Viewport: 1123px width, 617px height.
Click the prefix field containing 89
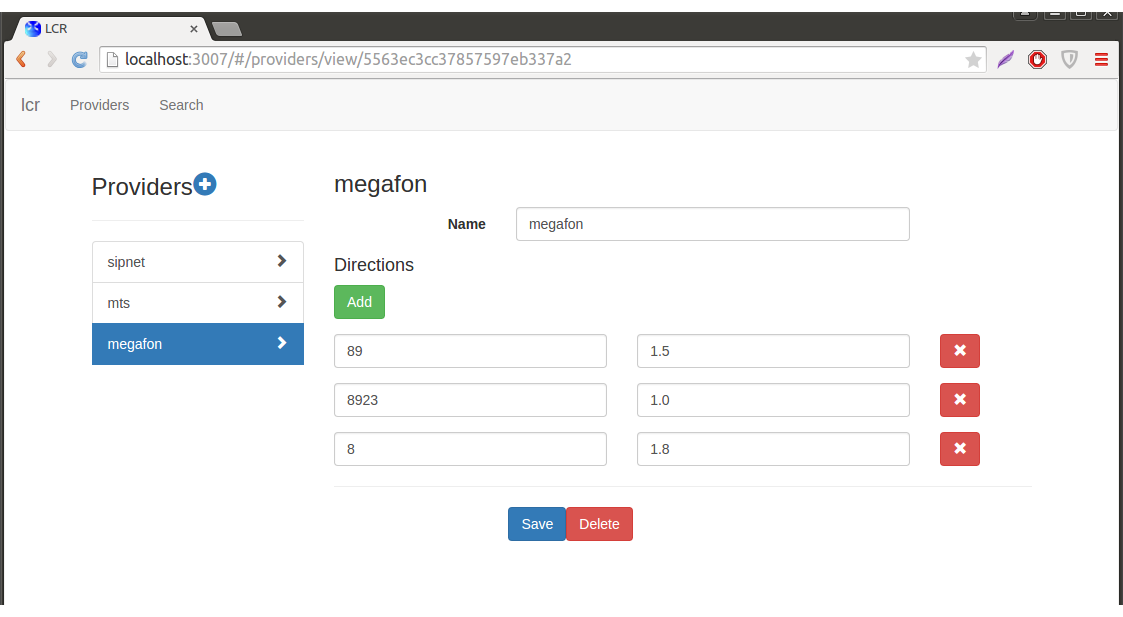[x=471, y=351]
